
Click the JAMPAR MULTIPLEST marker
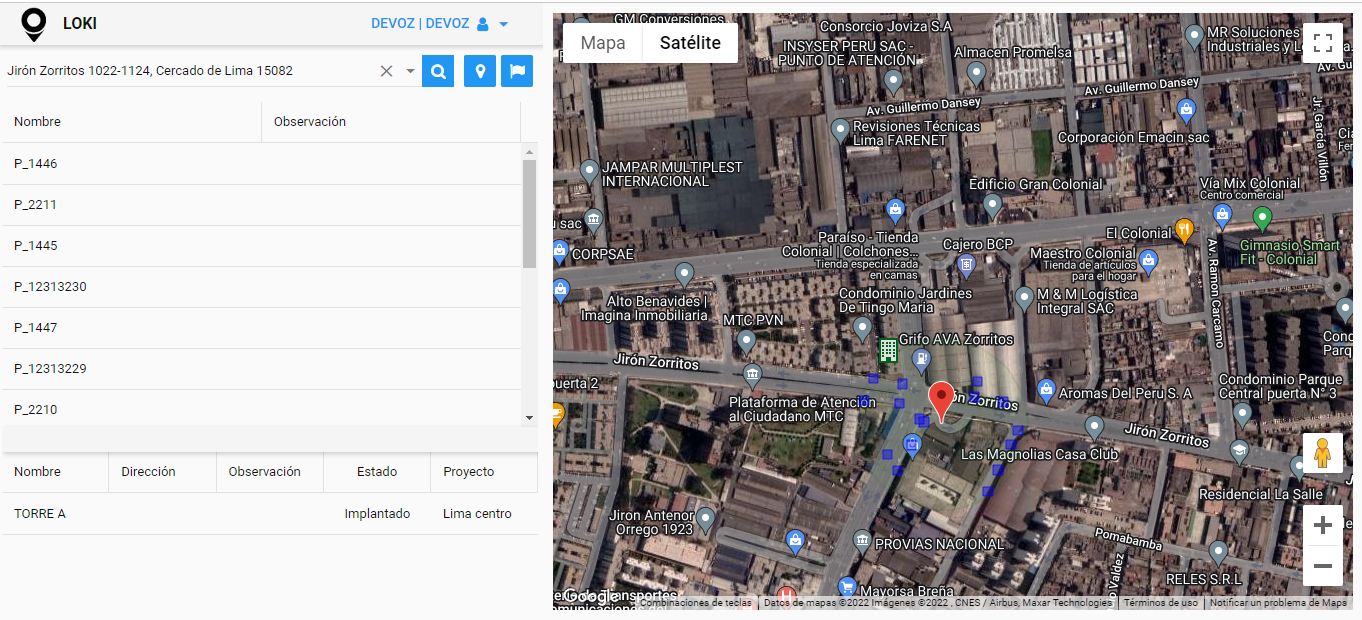[x=589, y=171]
